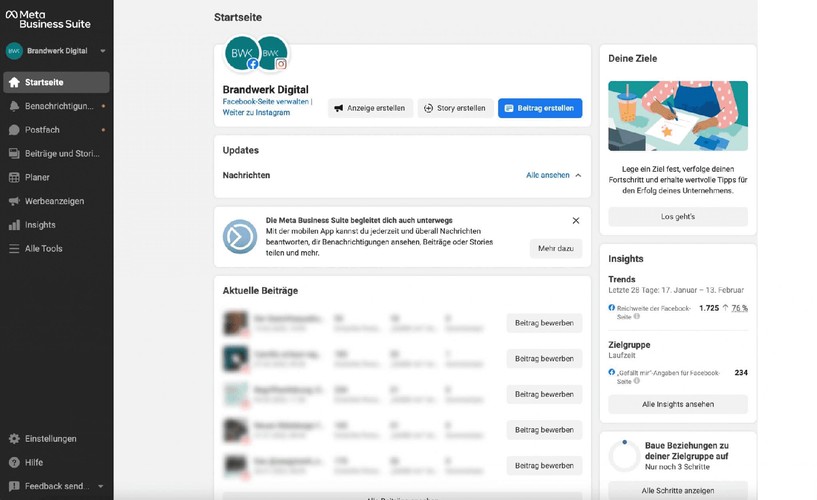Viewport: 817px width, 500px height.
Task: Collapse the Nachrichten section chevron
Action: (x=578, y=176)
